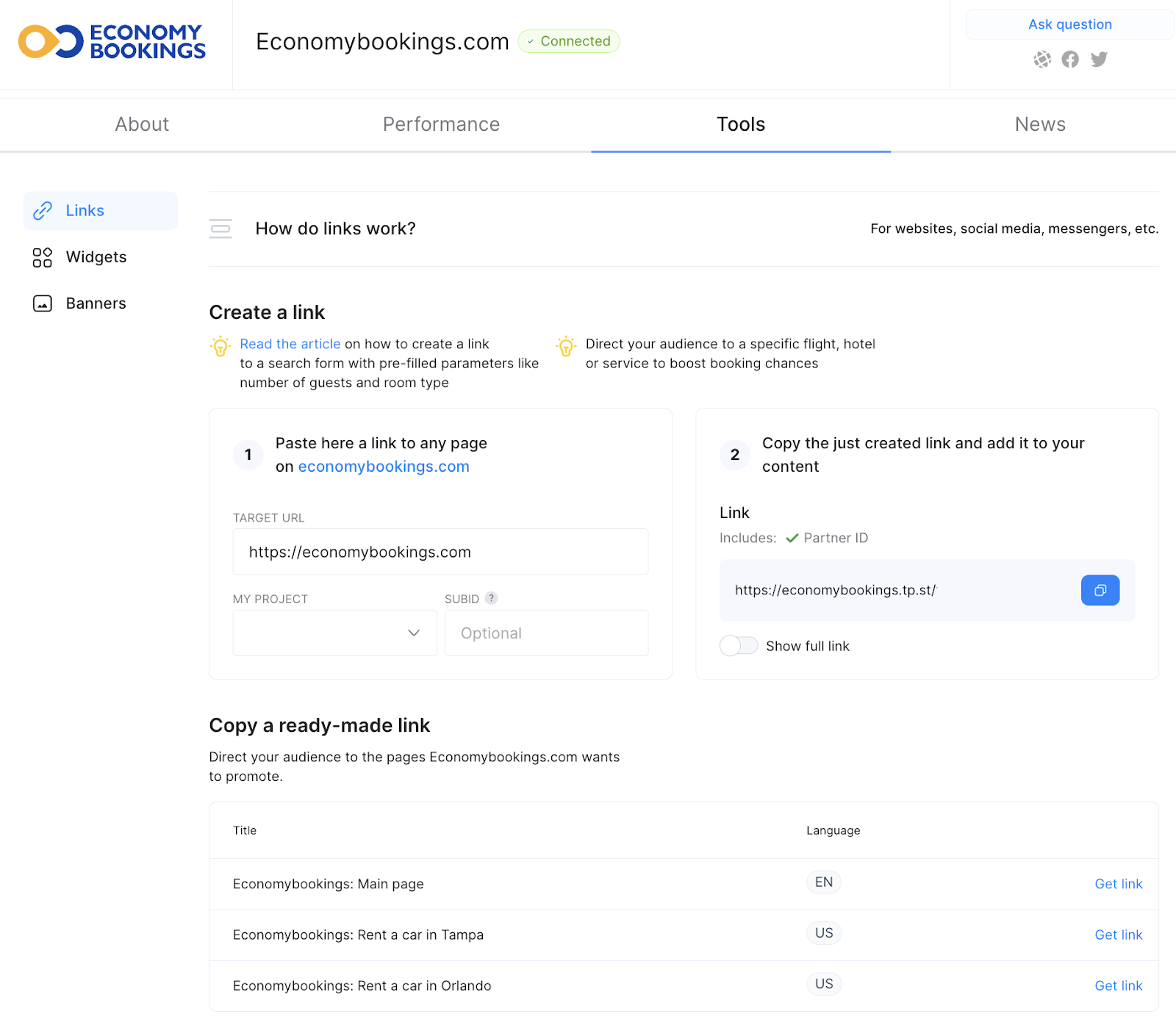Expand the My Project dropdown

pyautogui.click(x=334, y=633)
